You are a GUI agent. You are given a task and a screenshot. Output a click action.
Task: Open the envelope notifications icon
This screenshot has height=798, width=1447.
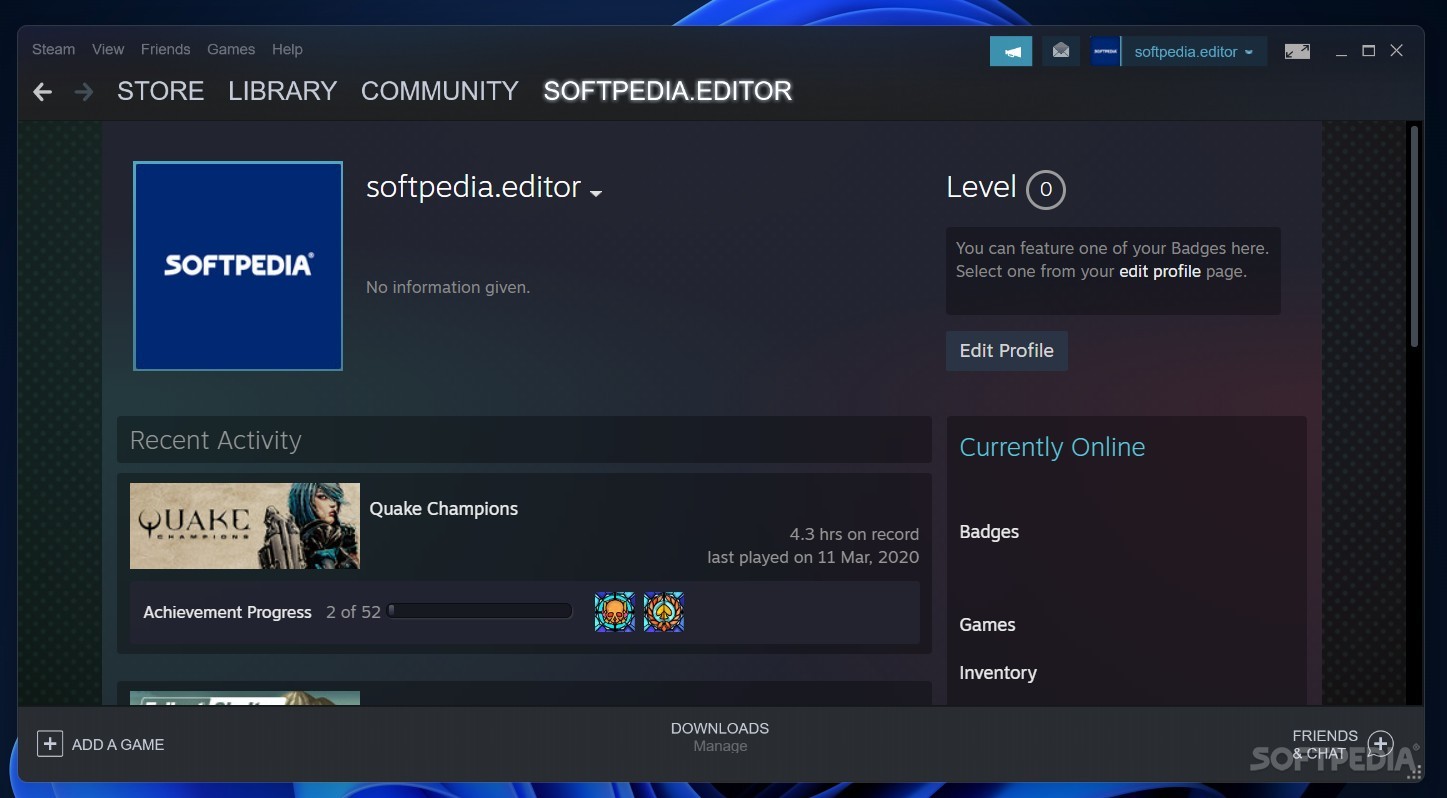[1061, 51]
